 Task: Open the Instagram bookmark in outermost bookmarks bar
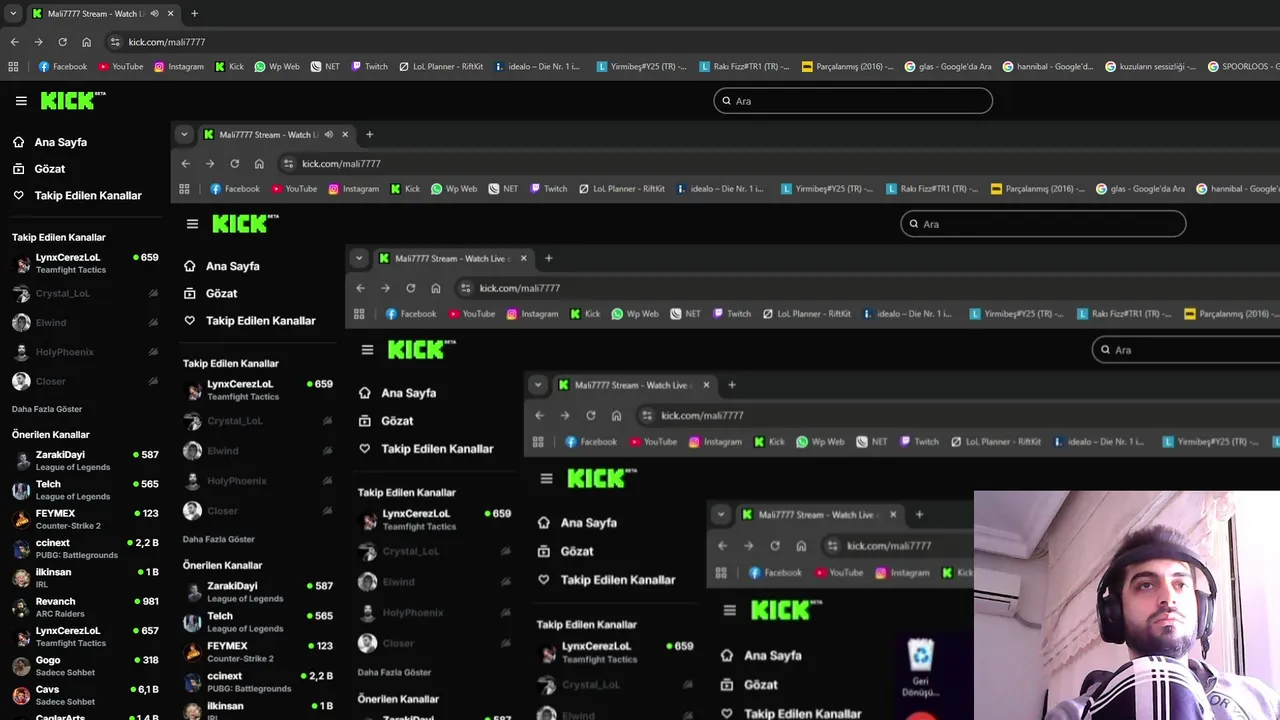179,67
